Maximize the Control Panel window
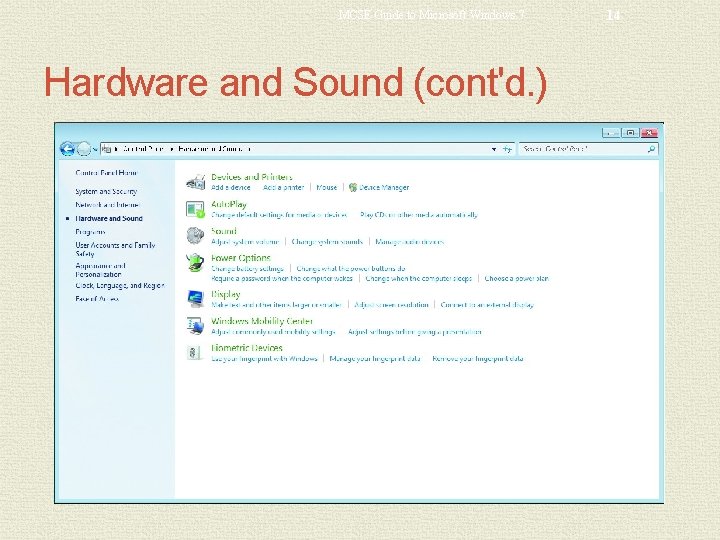Viewport: 720px width, 540px height. pos(630,133)
